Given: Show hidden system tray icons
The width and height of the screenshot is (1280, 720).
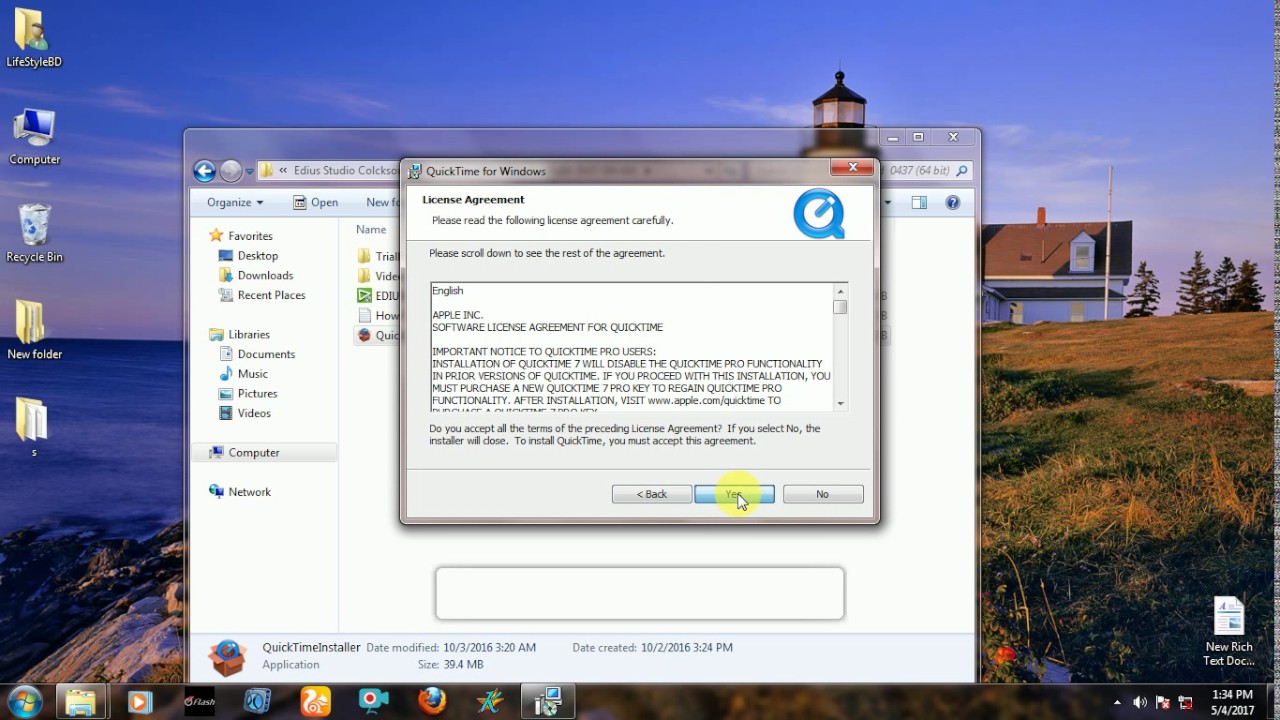Looking at the screenshot, I should pos(1117,702).
